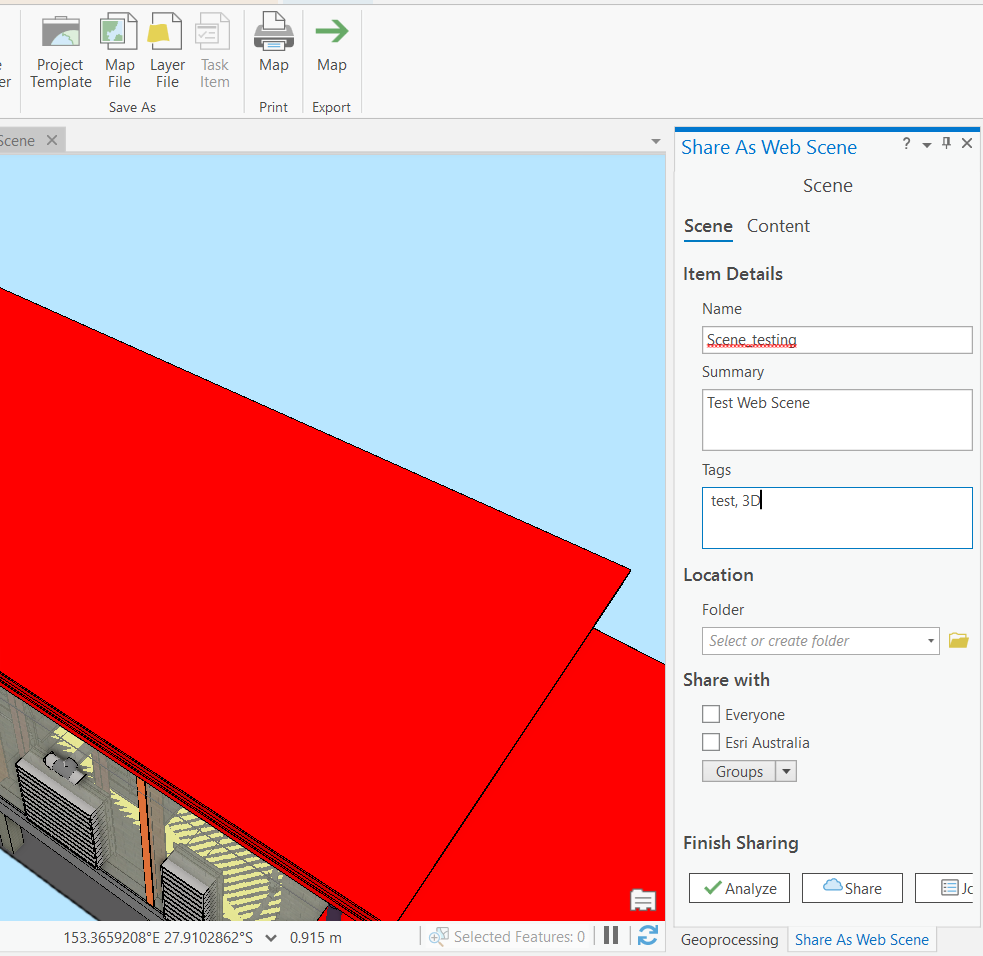Check the Esri Australia option

pyautogui.click(x=711, y=742)
